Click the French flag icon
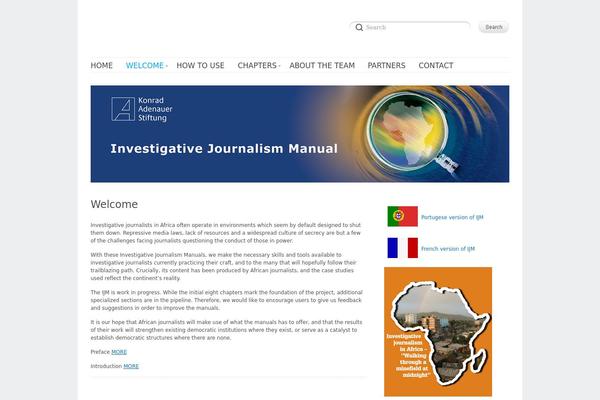Screen dimensions: 600x400 tap(403, 248)
